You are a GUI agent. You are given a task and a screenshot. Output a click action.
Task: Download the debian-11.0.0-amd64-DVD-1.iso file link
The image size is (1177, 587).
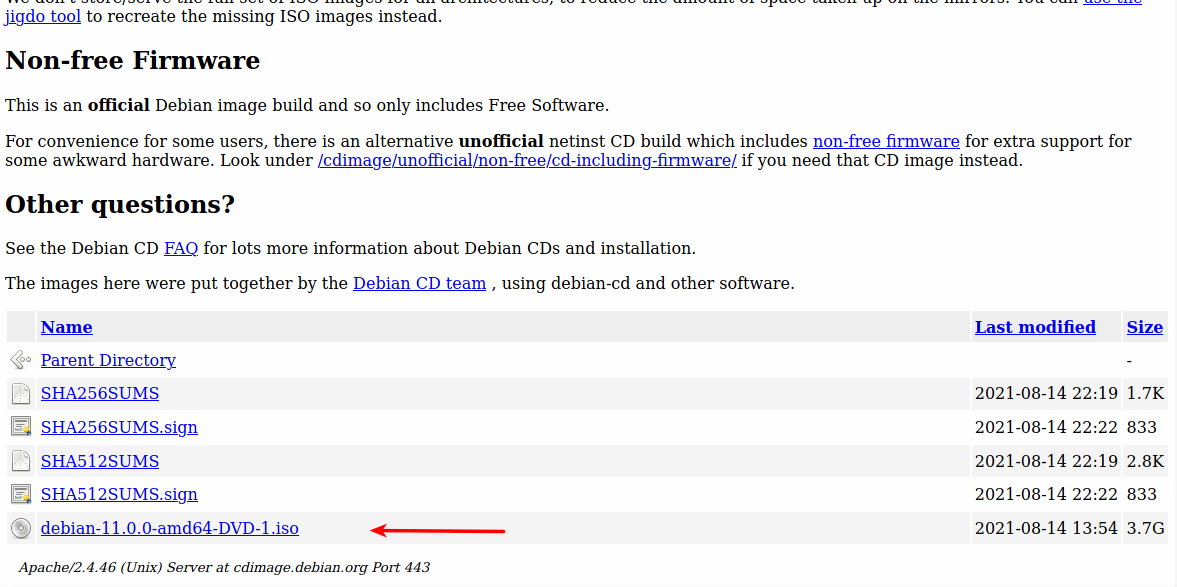coord(169,528)
